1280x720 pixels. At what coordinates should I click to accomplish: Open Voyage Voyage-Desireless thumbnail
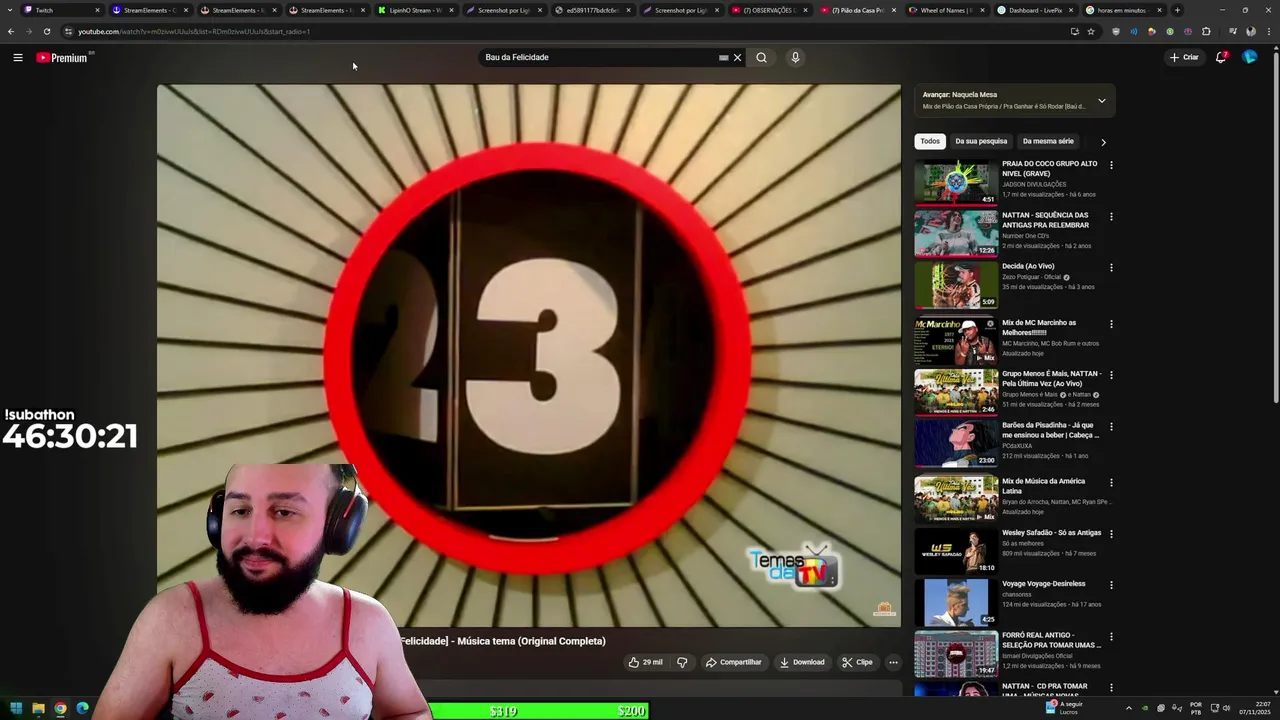956,602
